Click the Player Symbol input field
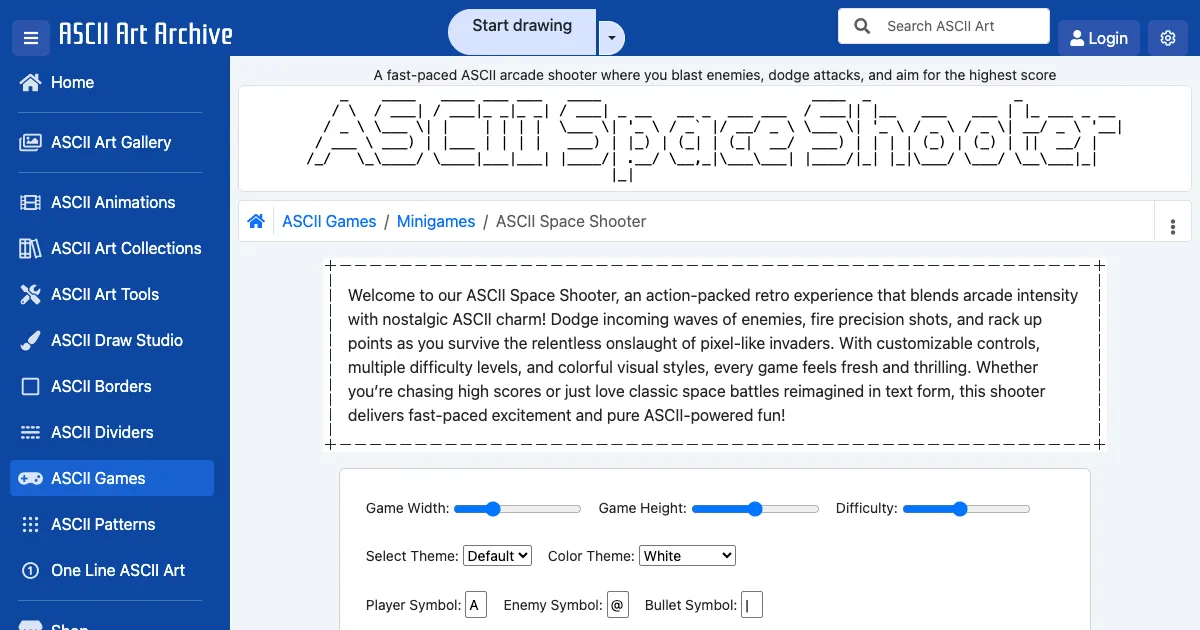Image resolution: width=1200 pixels, height=630 pixels. pos(476,605)
